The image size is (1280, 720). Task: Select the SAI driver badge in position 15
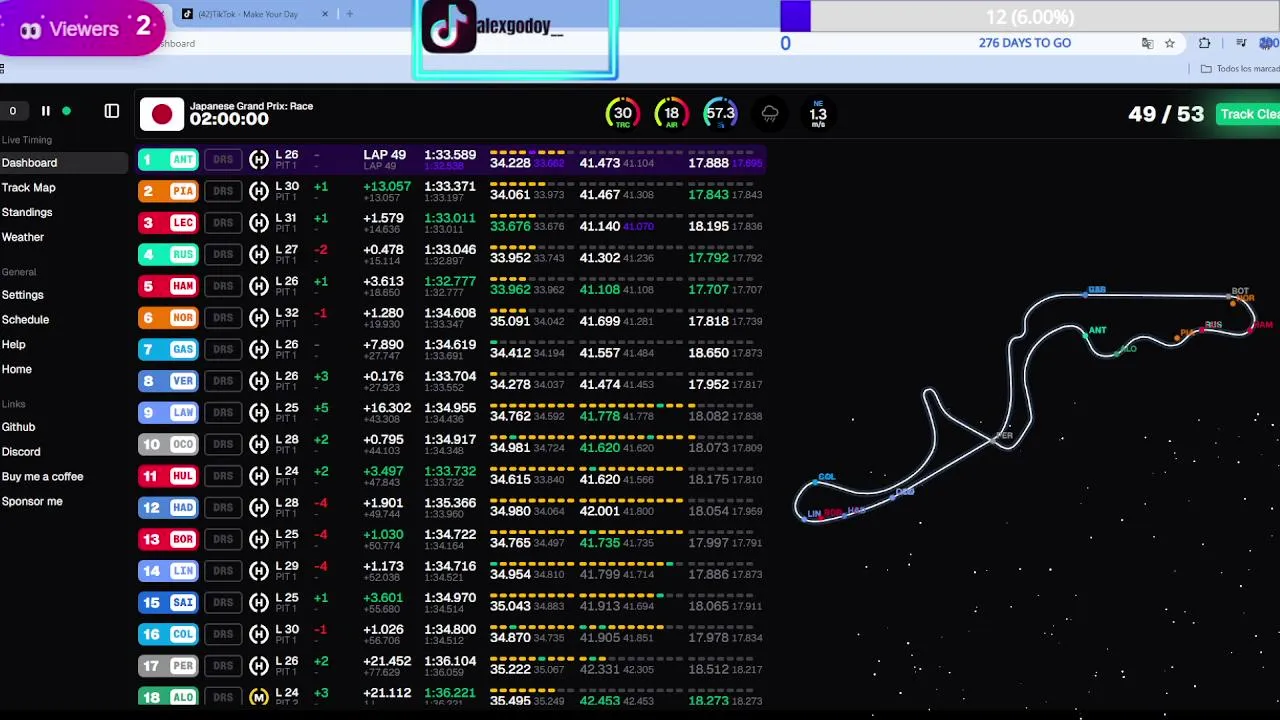tap(169, 603)
